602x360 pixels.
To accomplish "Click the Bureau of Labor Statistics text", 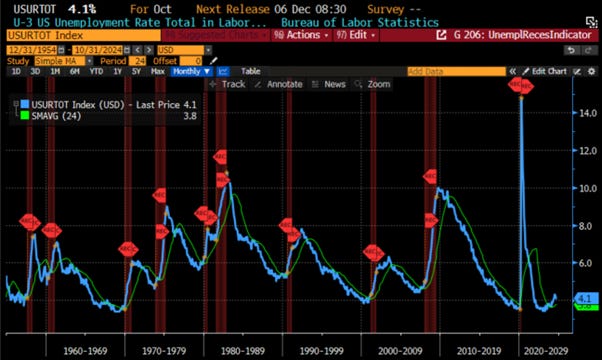I will [x=360, y=23].
